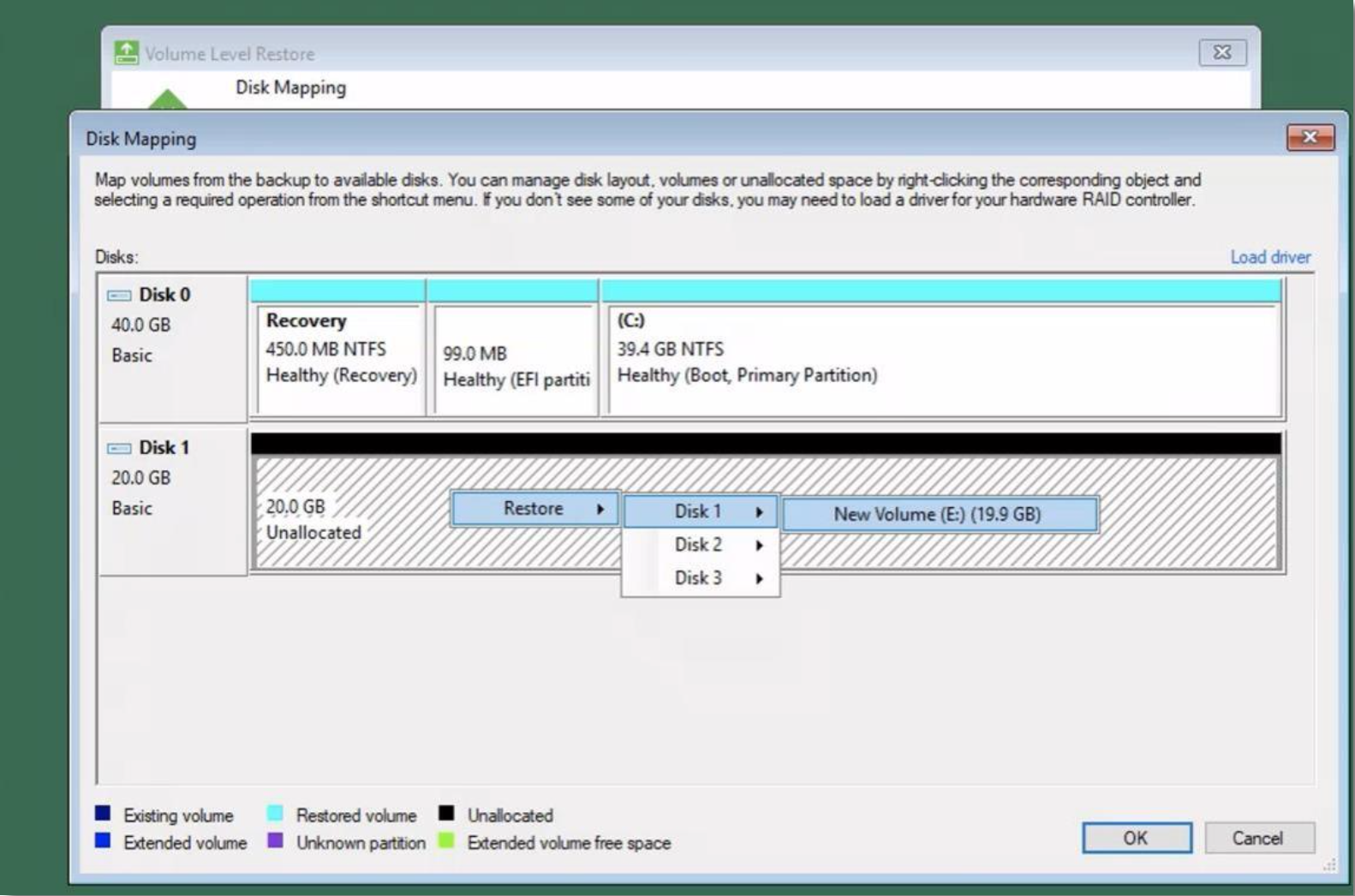Close the Volume Level Restore window
Image resolution: width=1355 pixels, height=896 pixels.
click(1222, 52)
